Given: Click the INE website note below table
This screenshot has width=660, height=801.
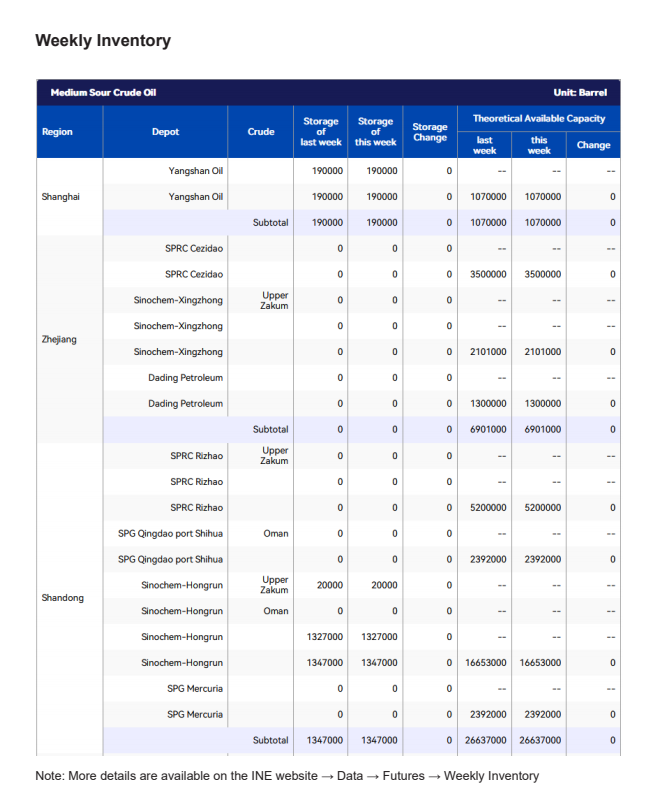Looking at the screenshot, I should point(287,776).
